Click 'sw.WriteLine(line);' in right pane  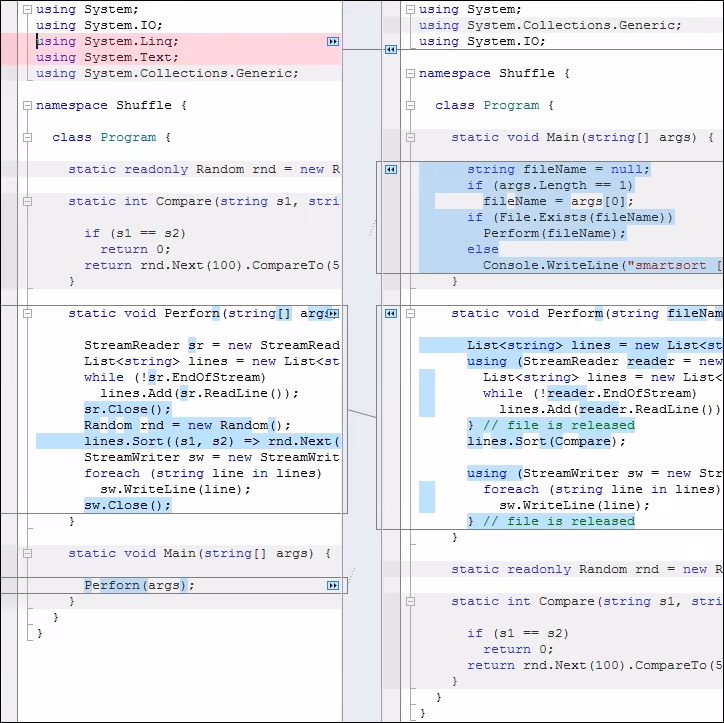pos(574,505)
